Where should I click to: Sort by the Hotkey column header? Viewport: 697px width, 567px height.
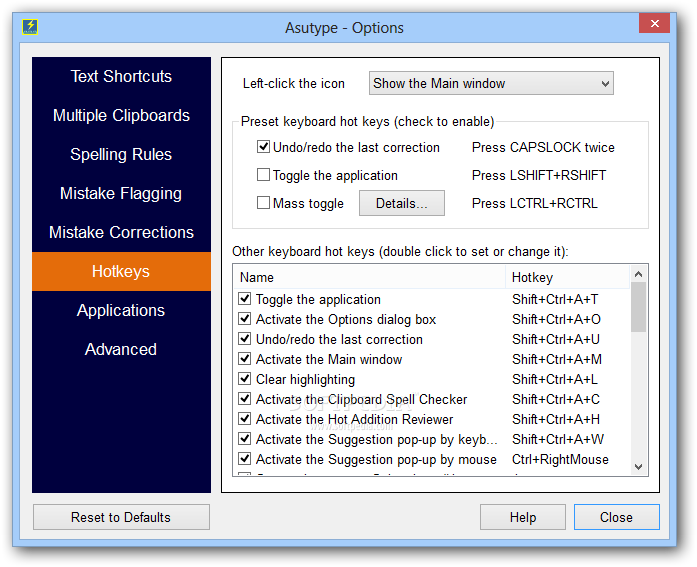[x=568, y=277]
